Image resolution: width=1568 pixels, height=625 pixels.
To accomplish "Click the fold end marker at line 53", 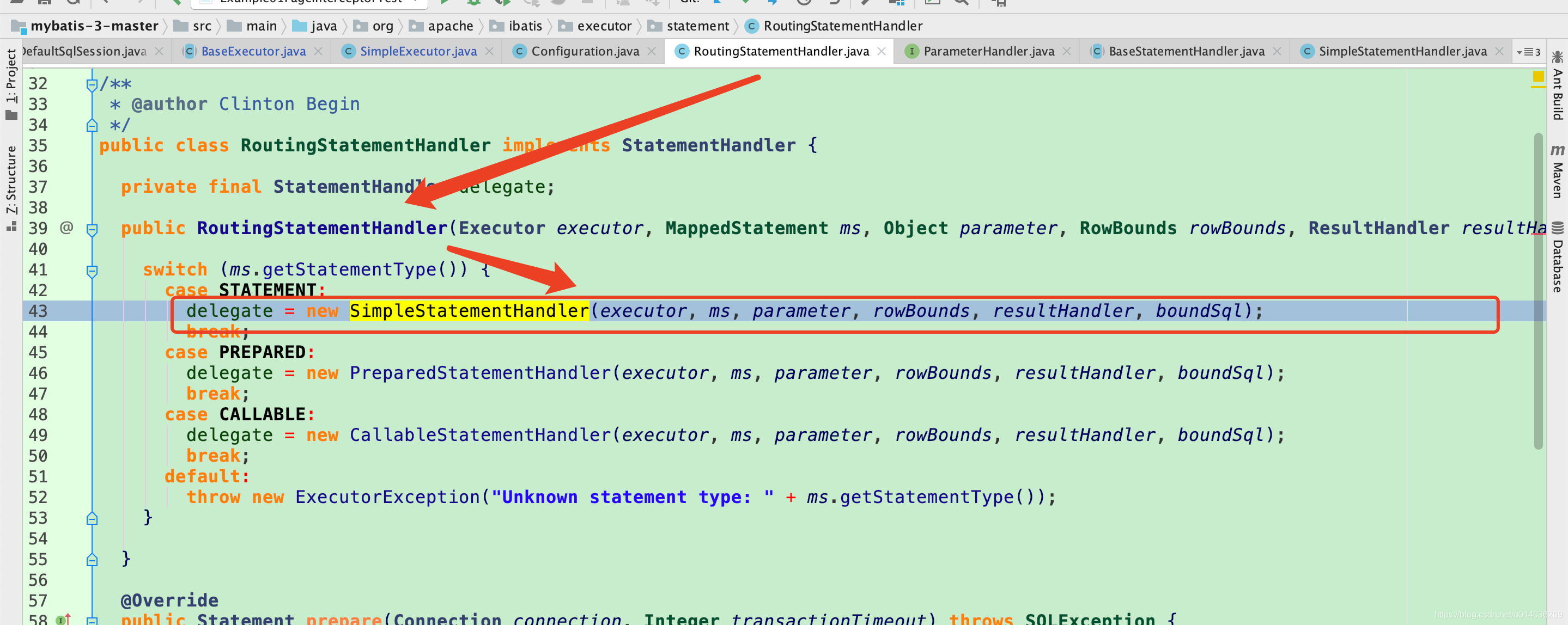I will tap(92, 519).
